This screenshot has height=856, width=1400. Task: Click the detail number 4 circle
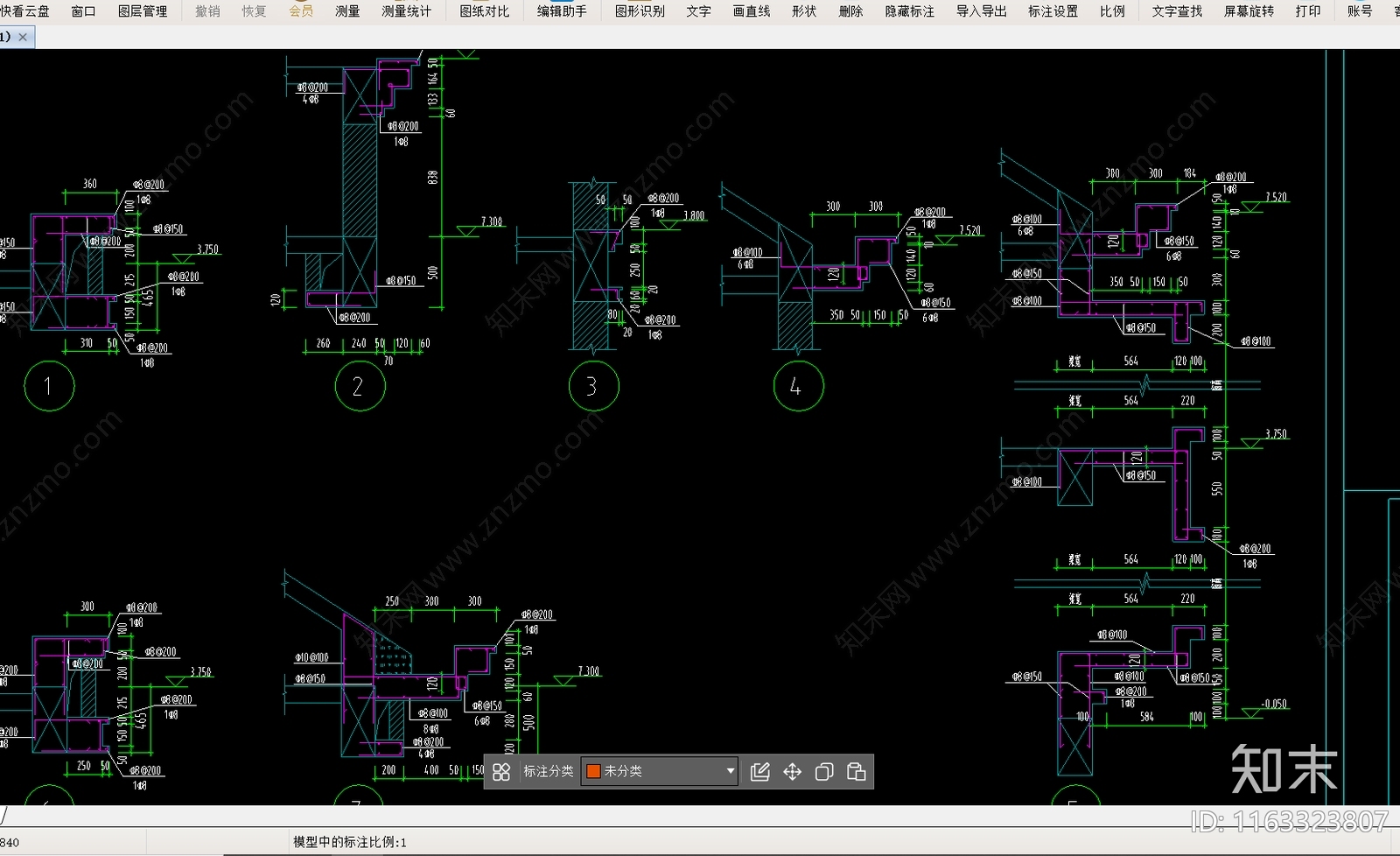tap(798, 386)
